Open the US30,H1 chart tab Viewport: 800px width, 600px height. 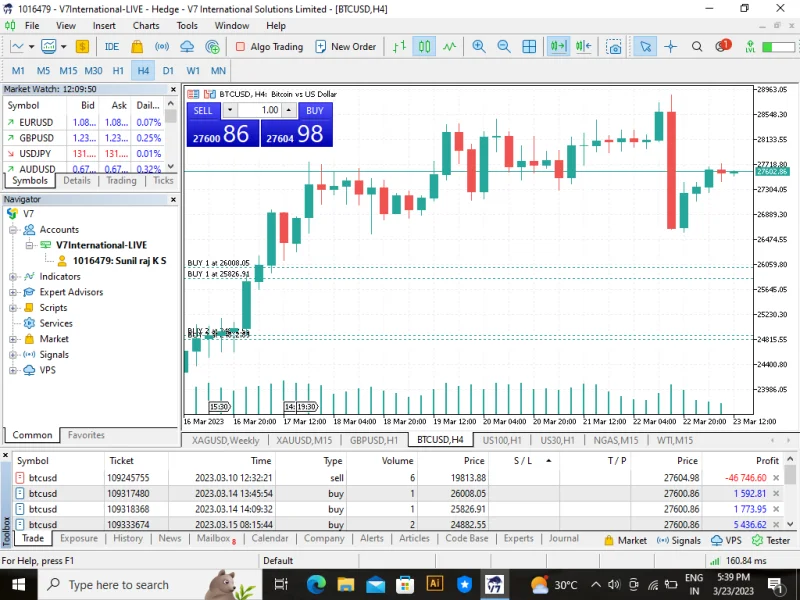pyautogui.click(x=557, y=440)
